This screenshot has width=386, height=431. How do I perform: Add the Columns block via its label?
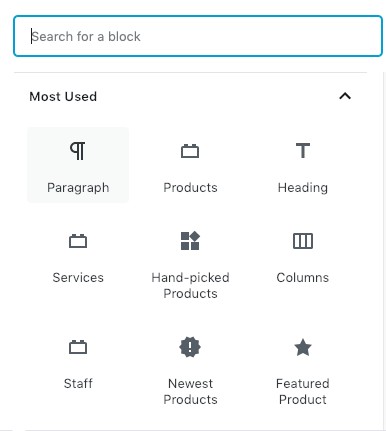point(303,278)
